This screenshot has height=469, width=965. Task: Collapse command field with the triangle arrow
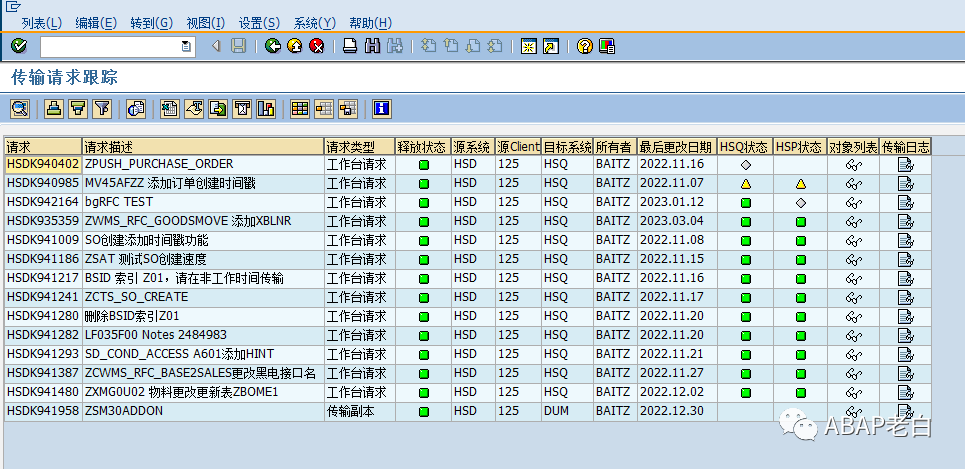(x=215, y=46)
